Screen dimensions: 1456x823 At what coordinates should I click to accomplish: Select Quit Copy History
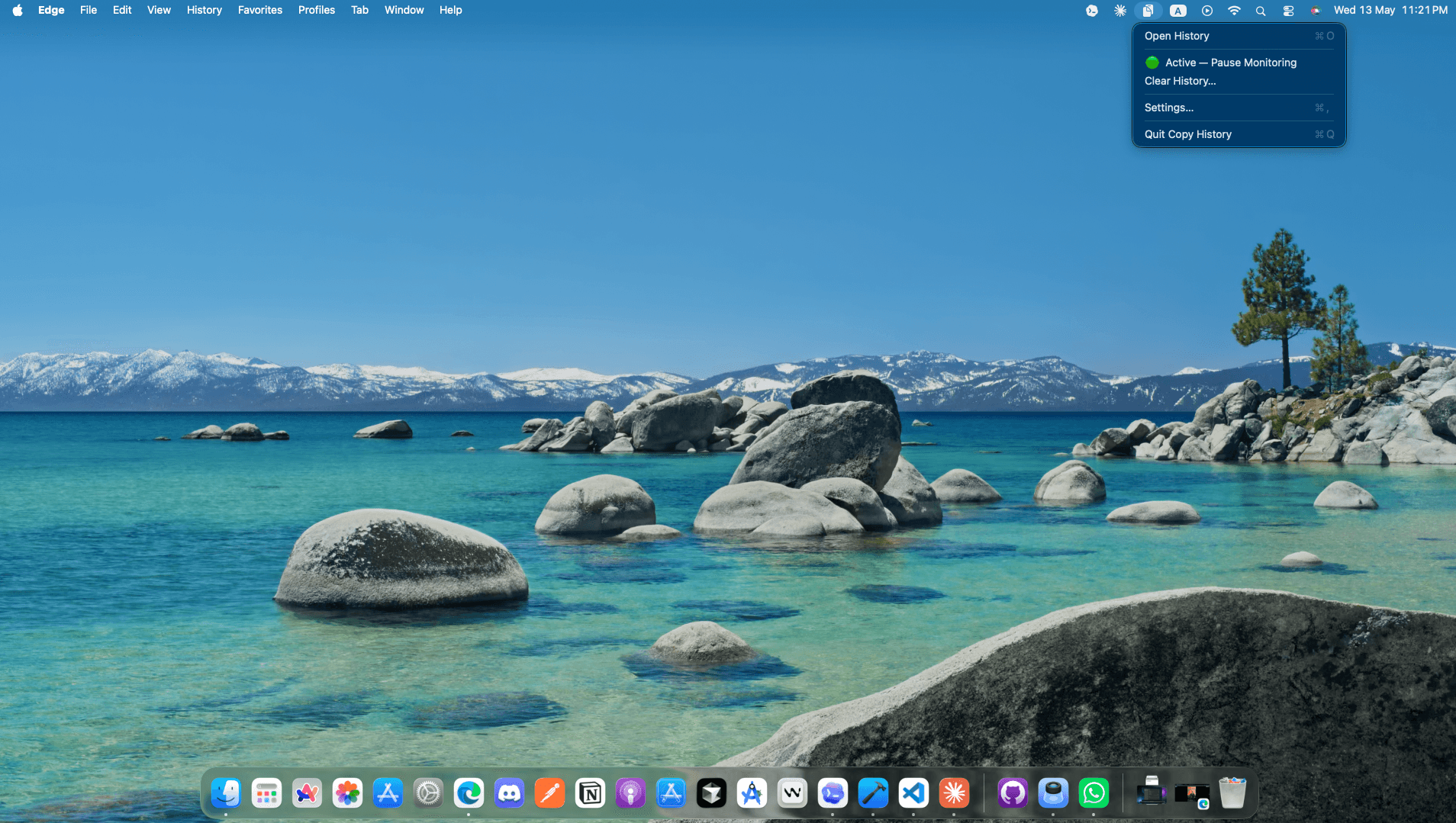tap(1239, 134)
